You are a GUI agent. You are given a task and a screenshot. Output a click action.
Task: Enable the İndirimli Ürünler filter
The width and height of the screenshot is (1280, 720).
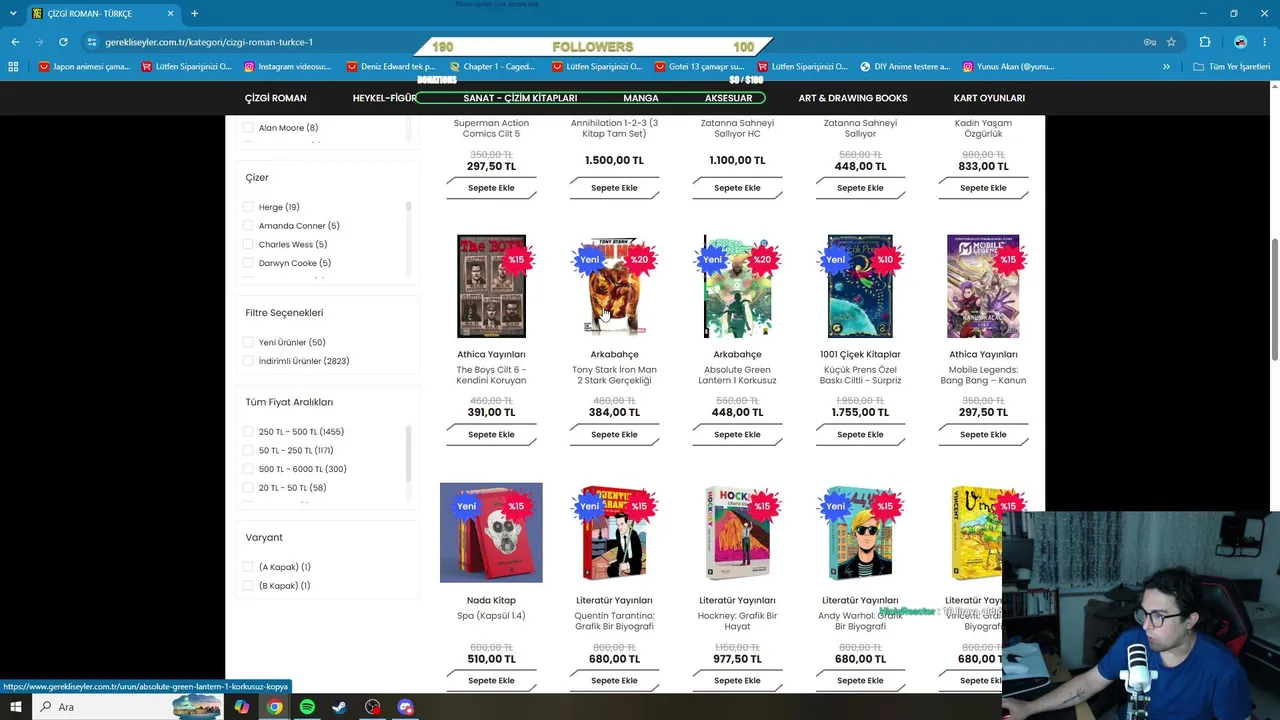(248, 361)
